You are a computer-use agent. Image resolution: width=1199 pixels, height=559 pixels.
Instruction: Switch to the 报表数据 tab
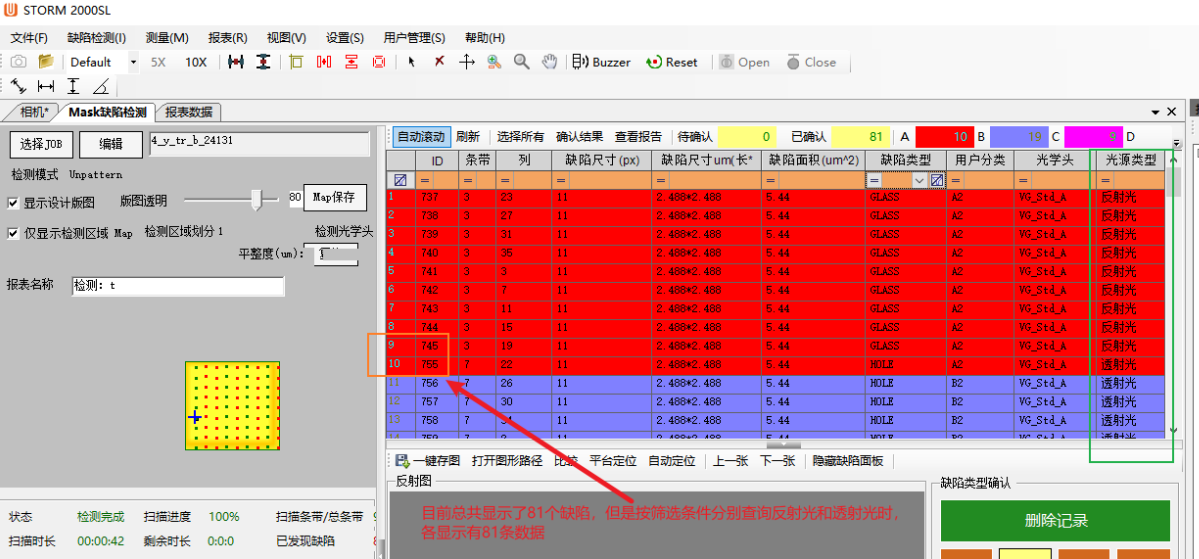189,112
